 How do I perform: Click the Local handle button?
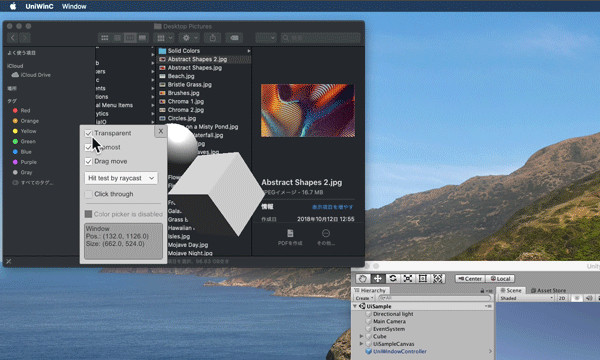coord(501,279)
